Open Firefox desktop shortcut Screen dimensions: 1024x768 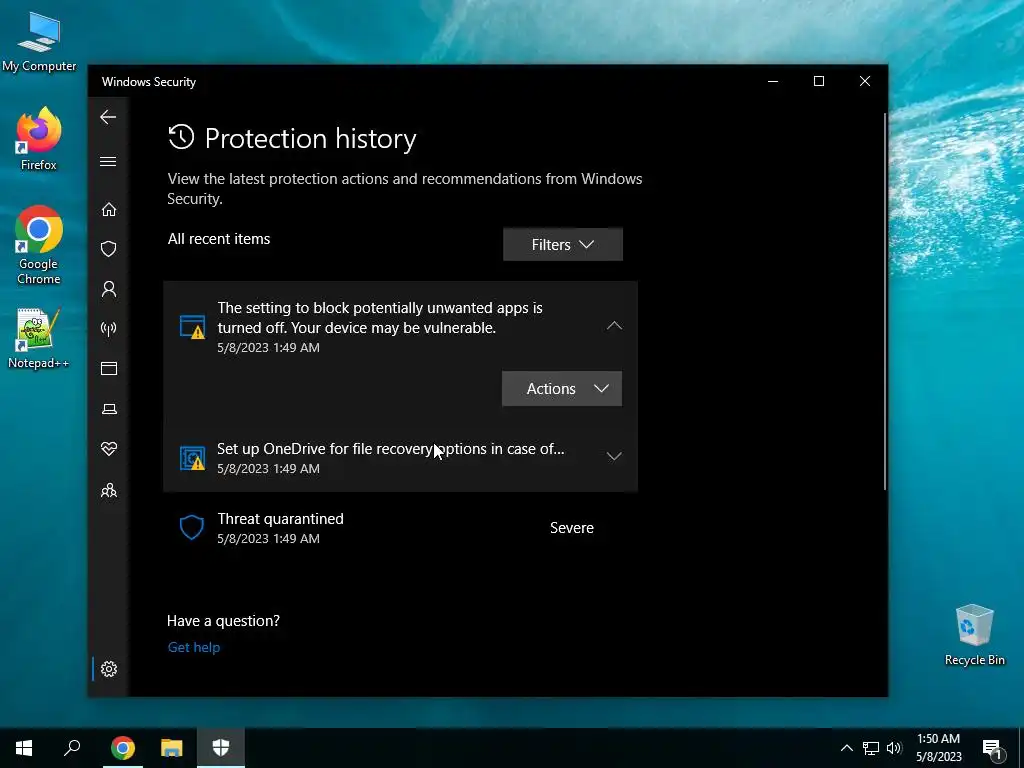click(x=39, y=138)
